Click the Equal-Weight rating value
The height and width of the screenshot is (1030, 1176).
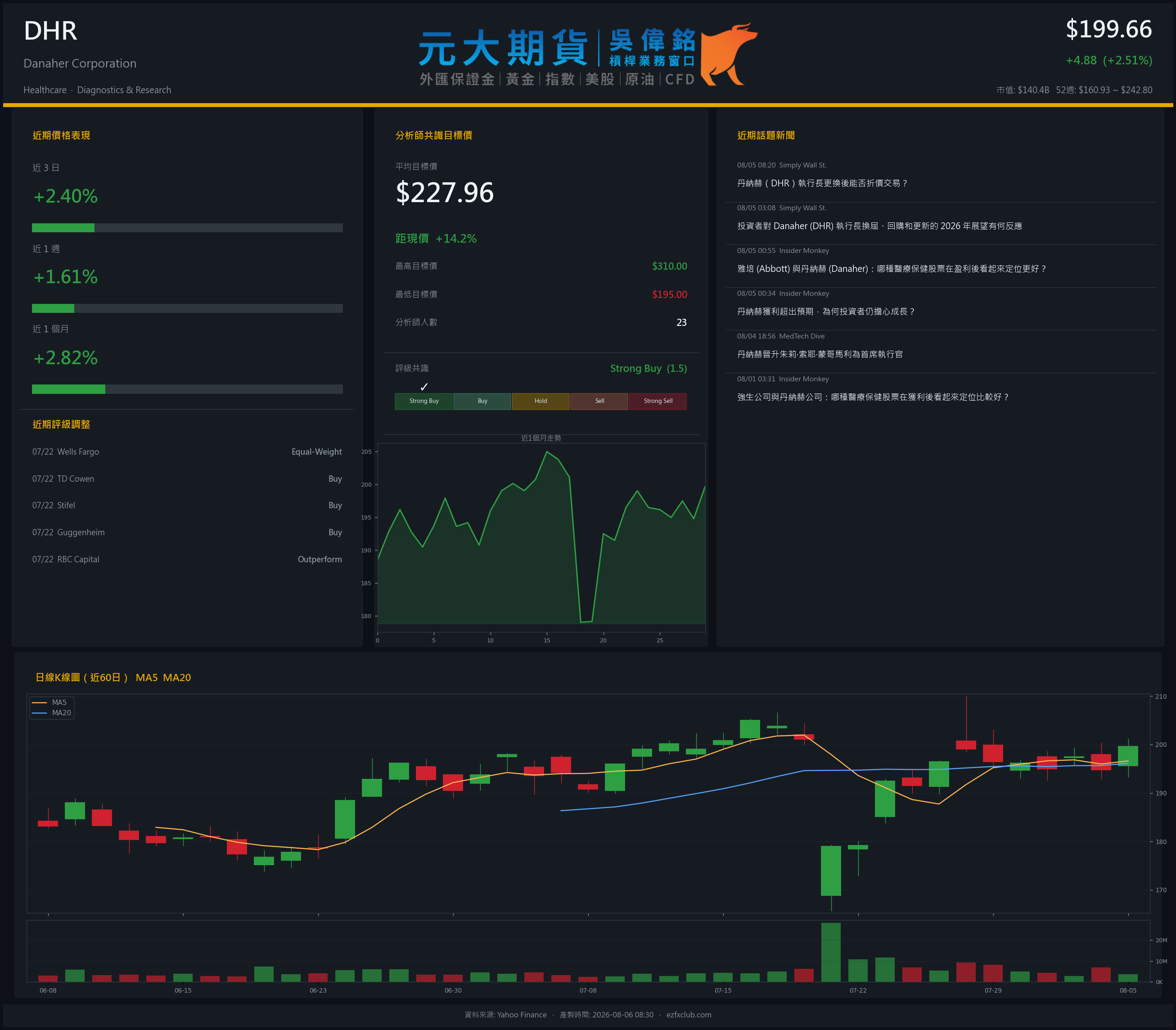tap(316, 452)
